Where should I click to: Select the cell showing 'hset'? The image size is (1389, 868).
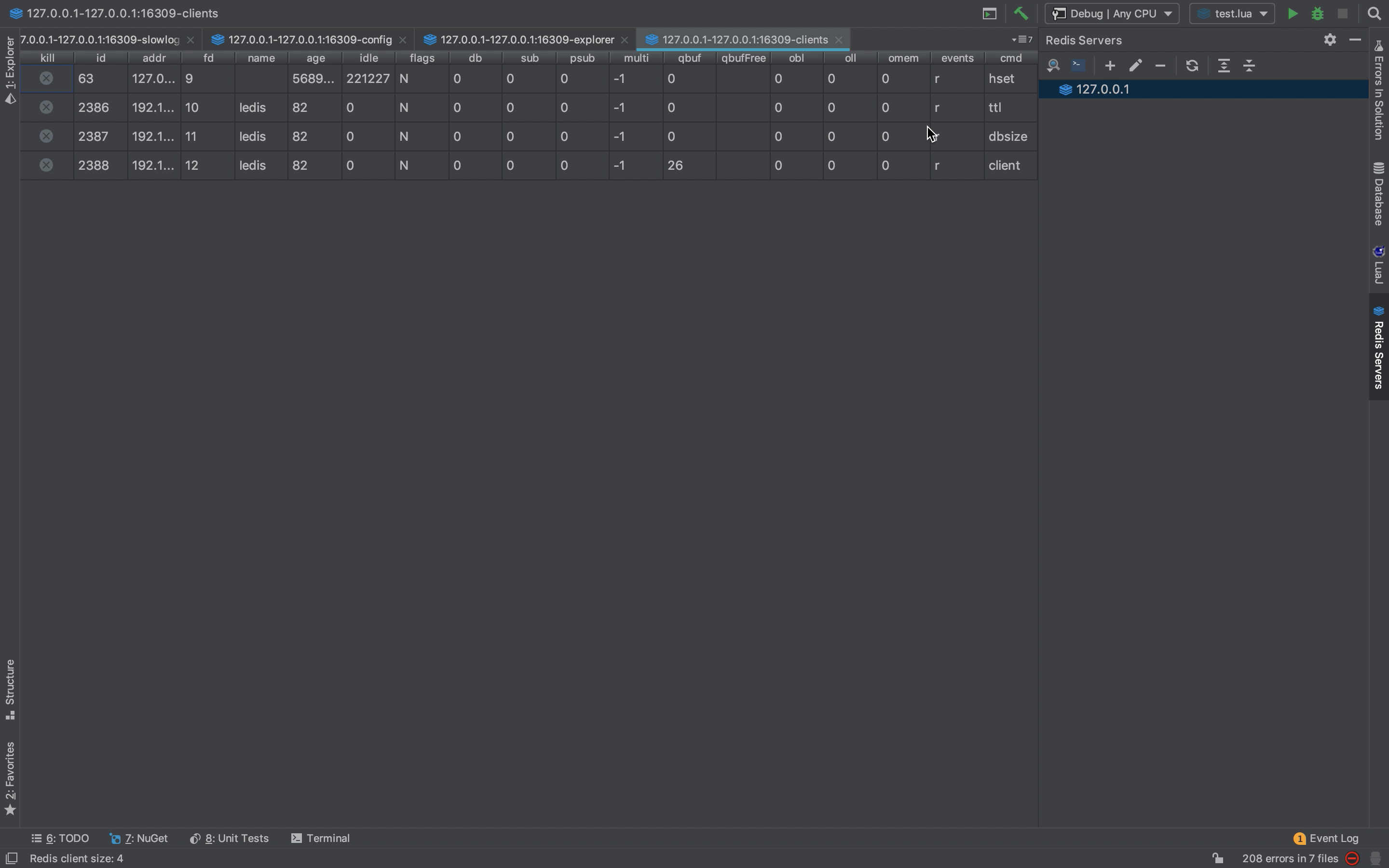click(1011, 79)
